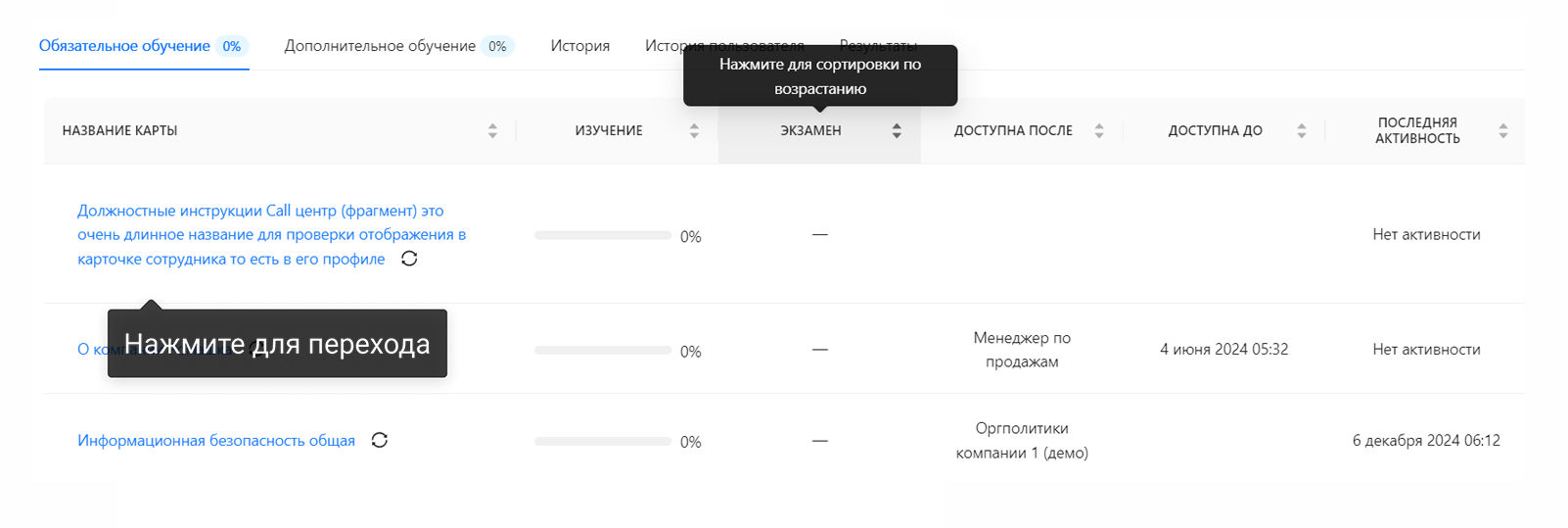Sort by Доступна до column arrows

tap(1302, 130)
